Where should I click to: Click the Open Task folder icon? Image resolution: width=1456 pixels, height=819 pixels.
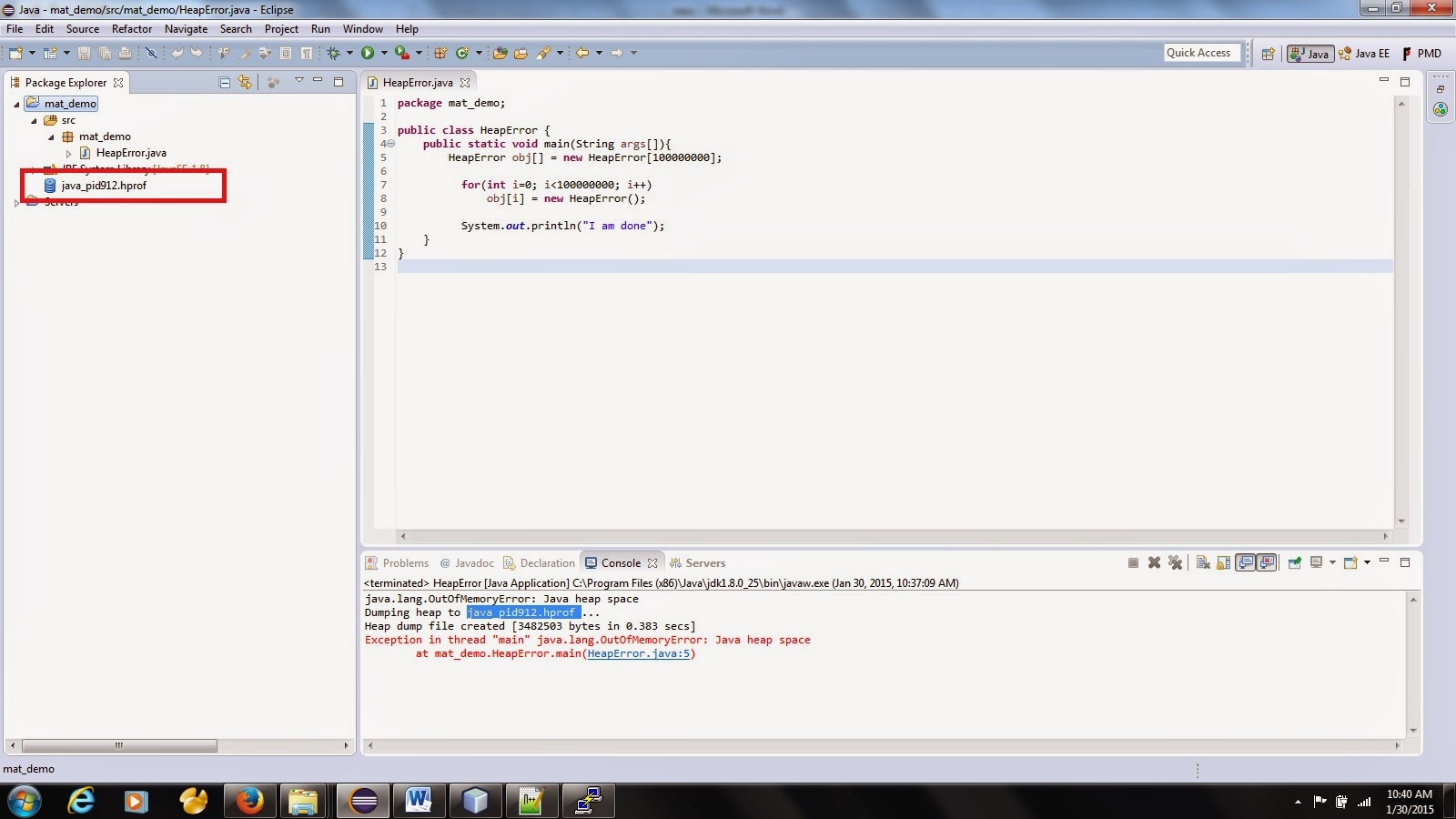click(x=521, y=53)
